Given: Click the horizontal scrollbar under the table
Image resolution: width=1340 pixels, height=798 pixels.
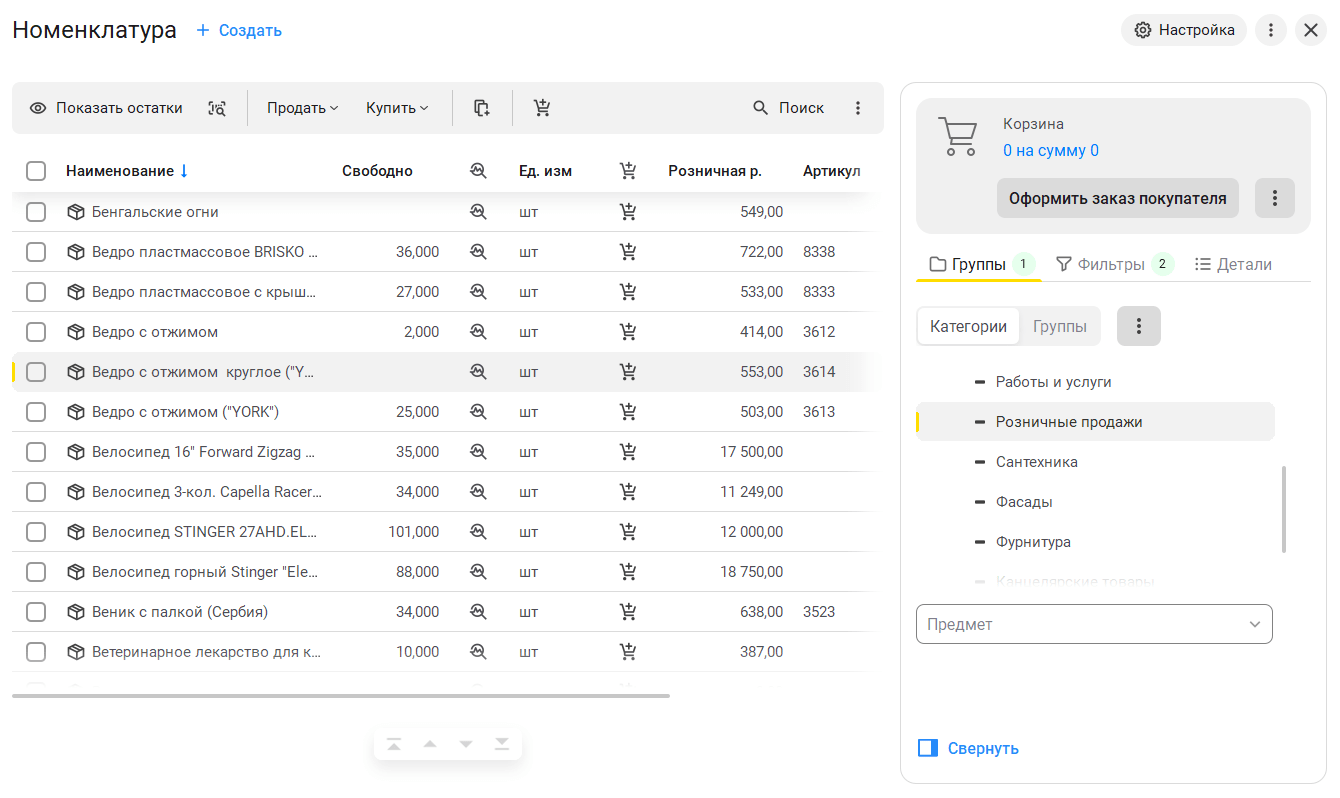Looking at the screenshot, I should (x=340, y=695).
